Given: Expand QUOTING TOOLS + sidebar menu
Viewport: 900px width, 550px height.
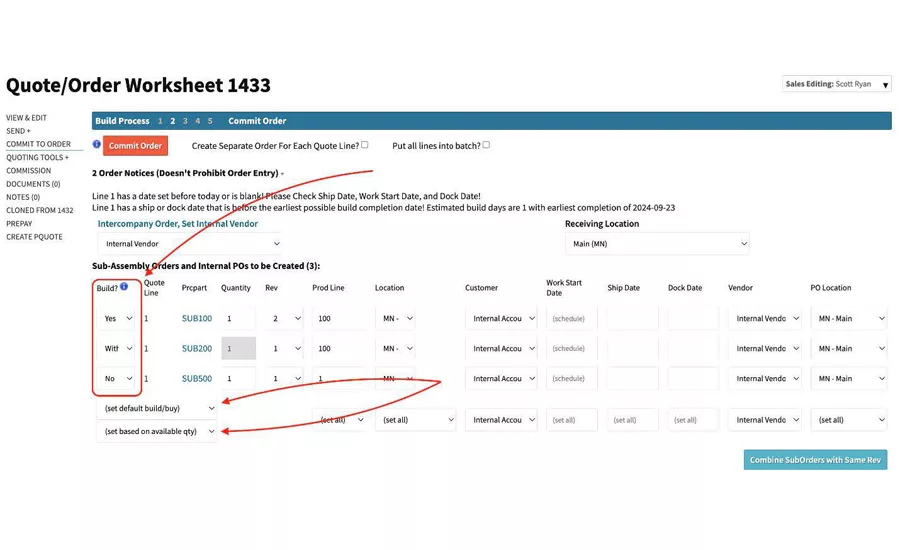Looking at the screenshot, I should click(x=37, y=157).
